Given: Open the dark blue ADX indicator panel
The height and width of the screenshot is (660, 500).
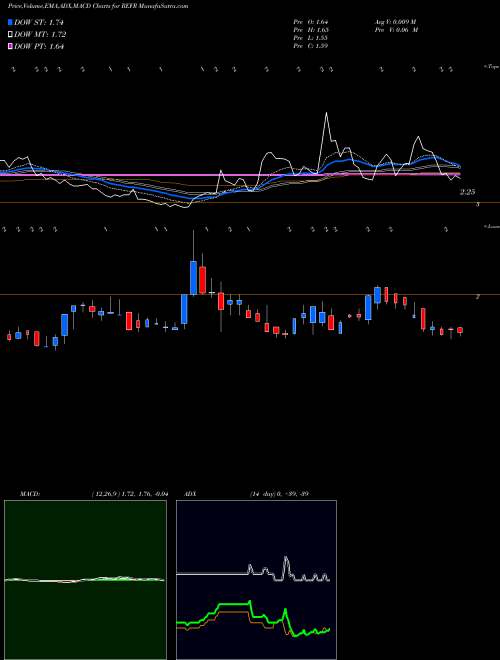Looking at the screenshot, I should [256, 580].
